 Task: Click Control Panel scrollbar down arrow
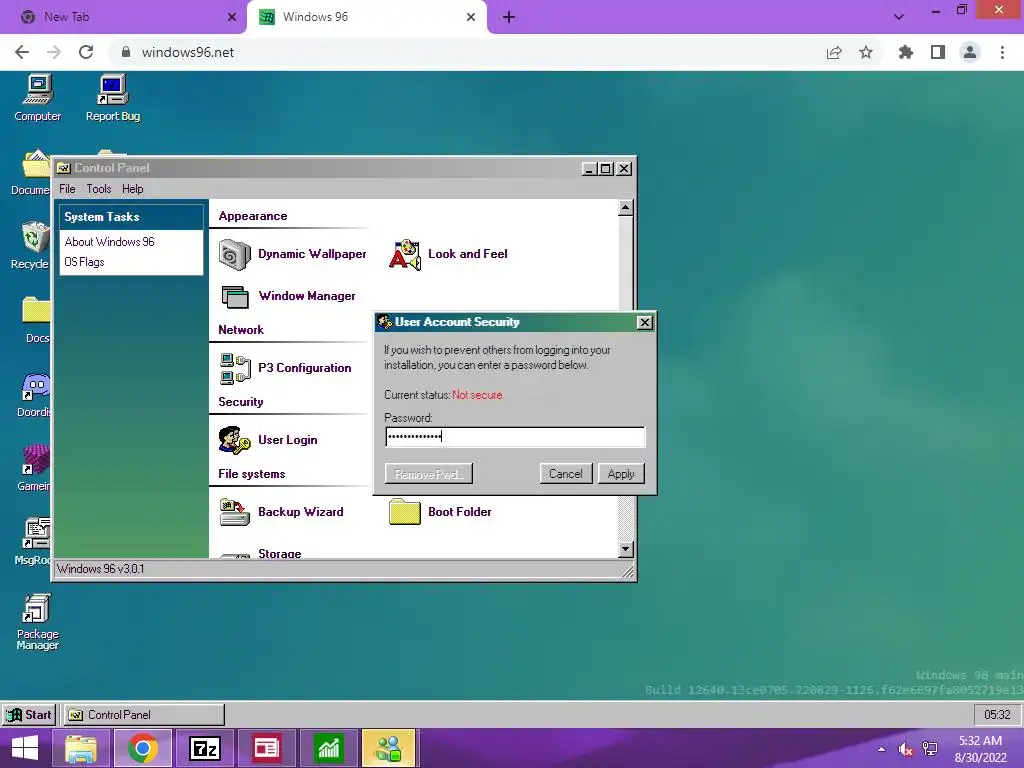point(625,549)
